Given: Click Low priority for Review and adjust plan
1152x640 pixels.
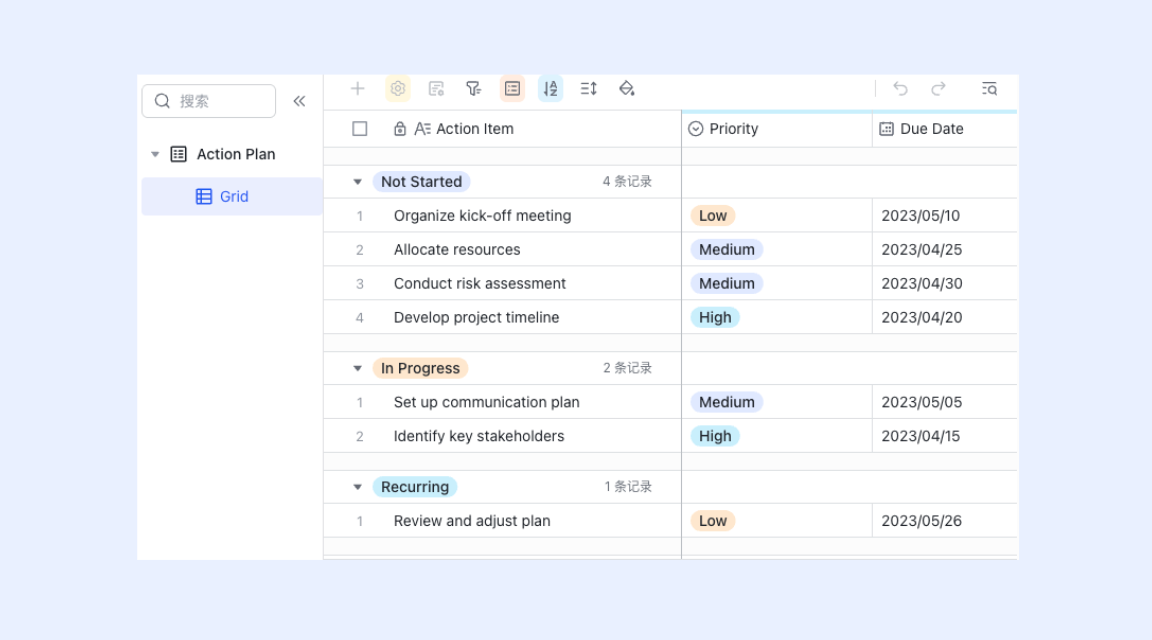Looking at the screenshot, I should [x=713, y=520].
